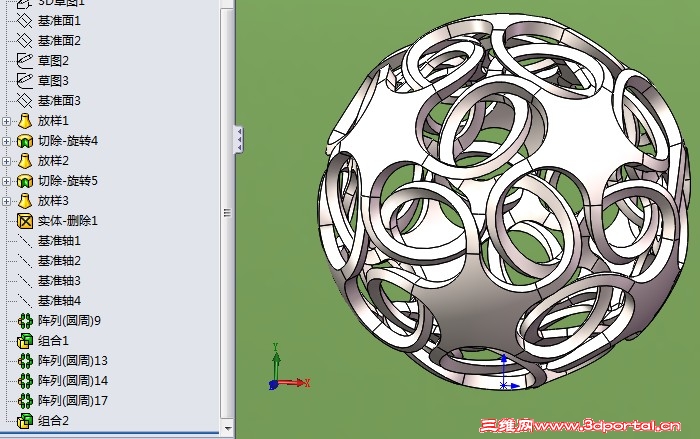Click the 实体-删除1 delete body icon
The height and width of the screenshot is (439, 700).
tap(25, 221)
